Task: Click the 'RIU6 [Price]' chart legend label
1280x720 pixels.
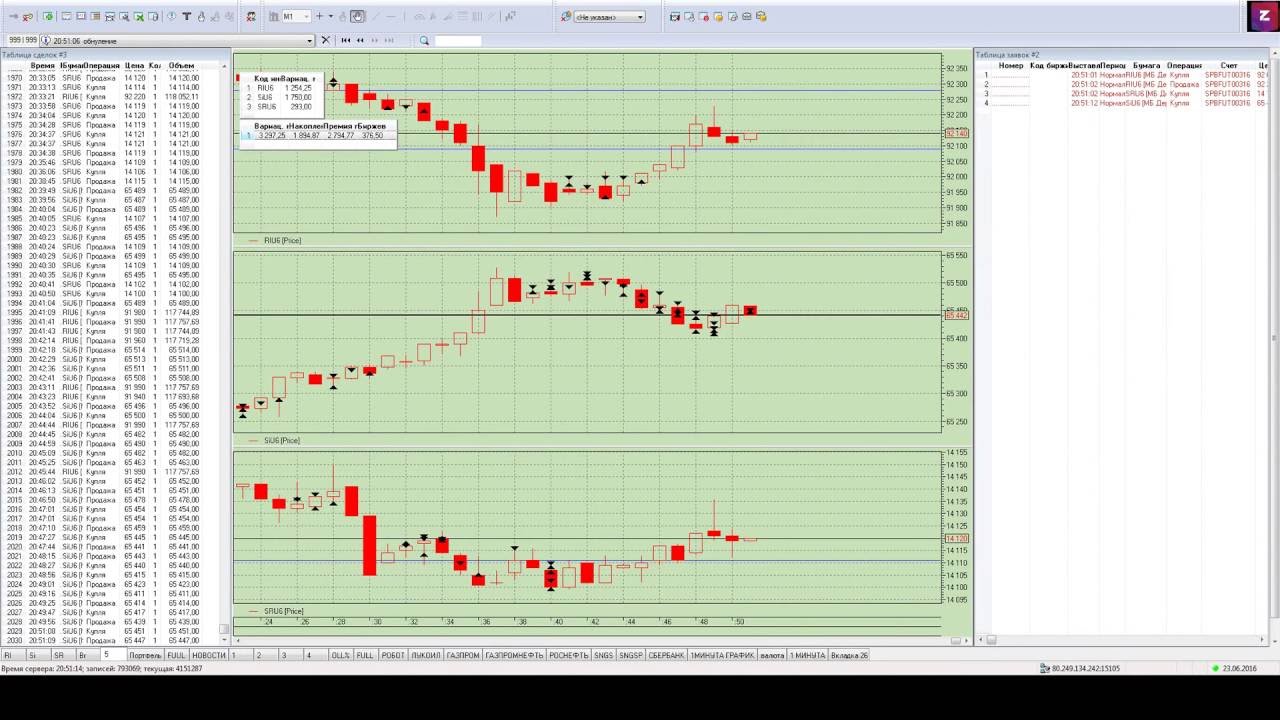Action: (x=282, y=241)
